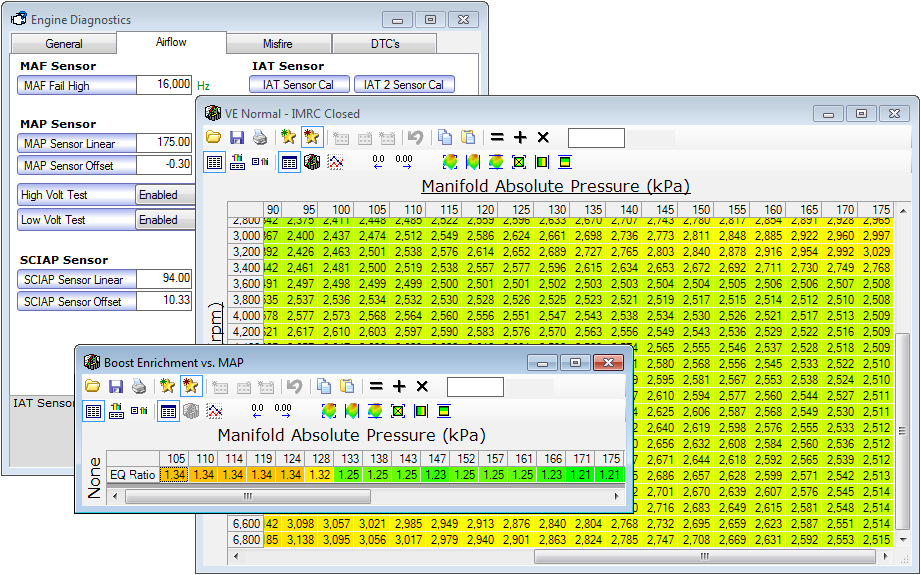Print the Boost Enrichment table
This screenshot has width=921, height=575.
(x=139, y=386)
